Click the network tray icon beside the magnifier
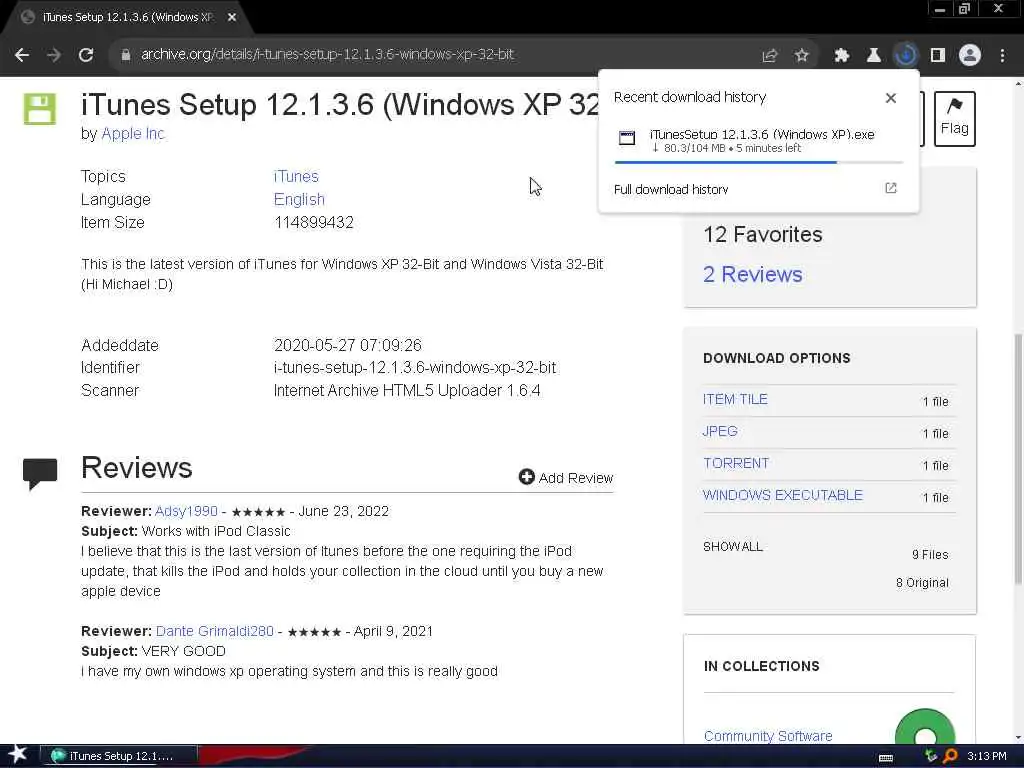 click(x=931, y=756)
